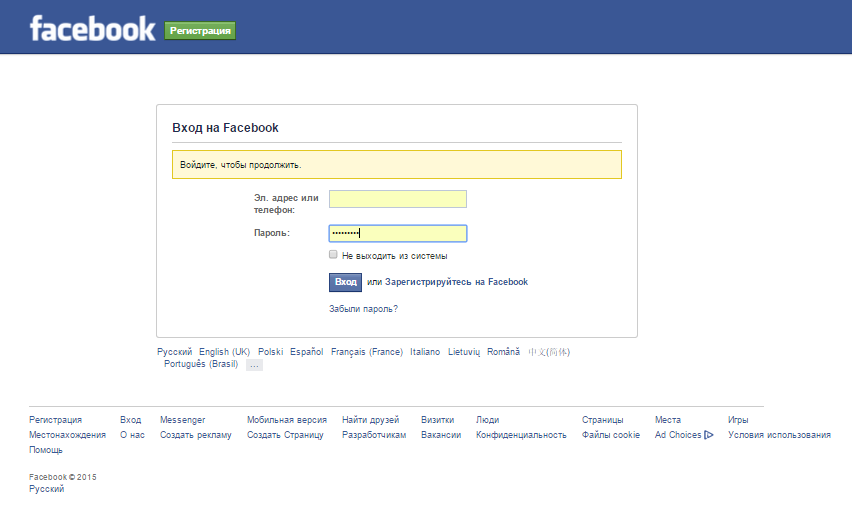Go to Найти друзей footer link
Screen dimensions: 852x507
coord(371,420)
